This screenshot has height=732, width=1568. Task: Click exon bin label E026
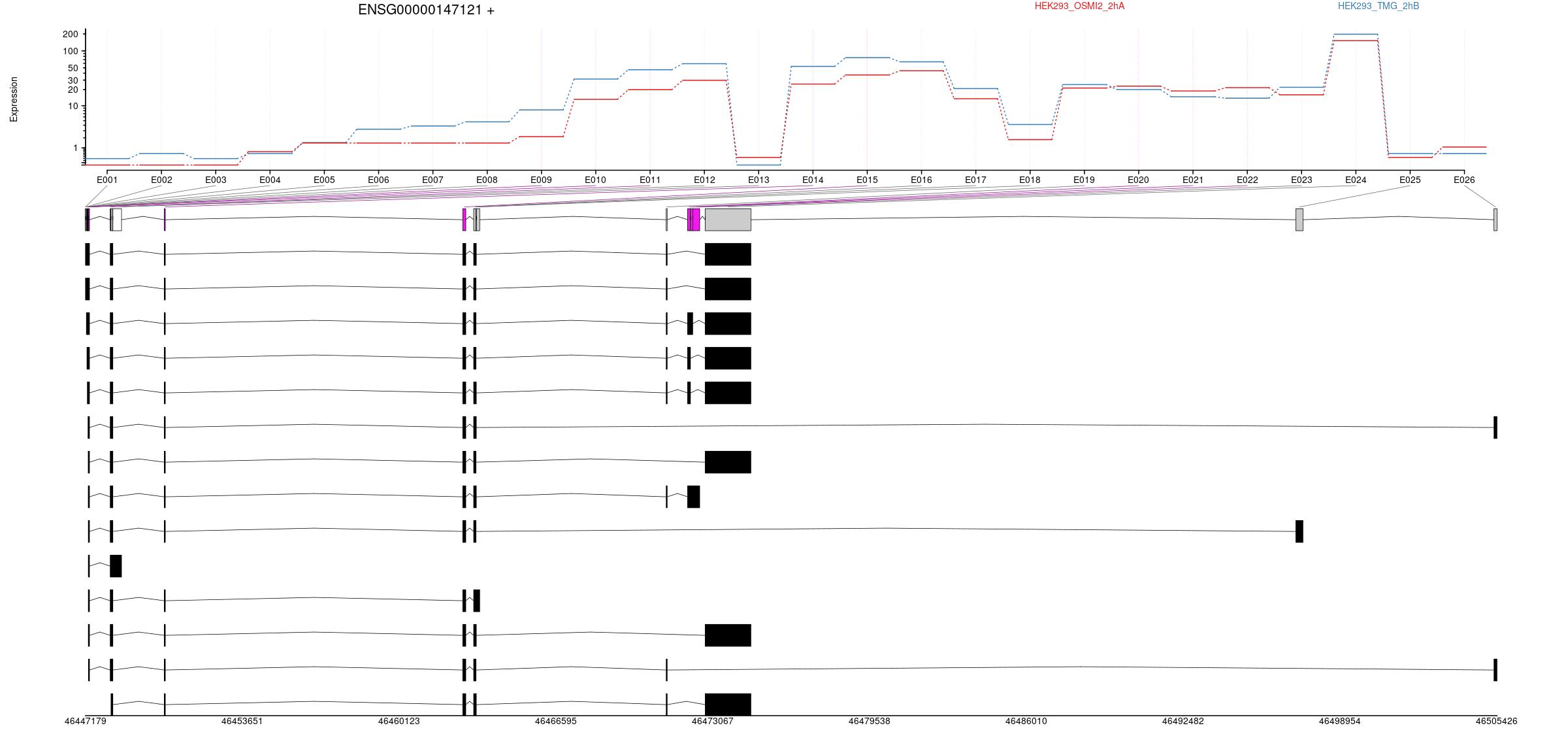coord(1464,180)
